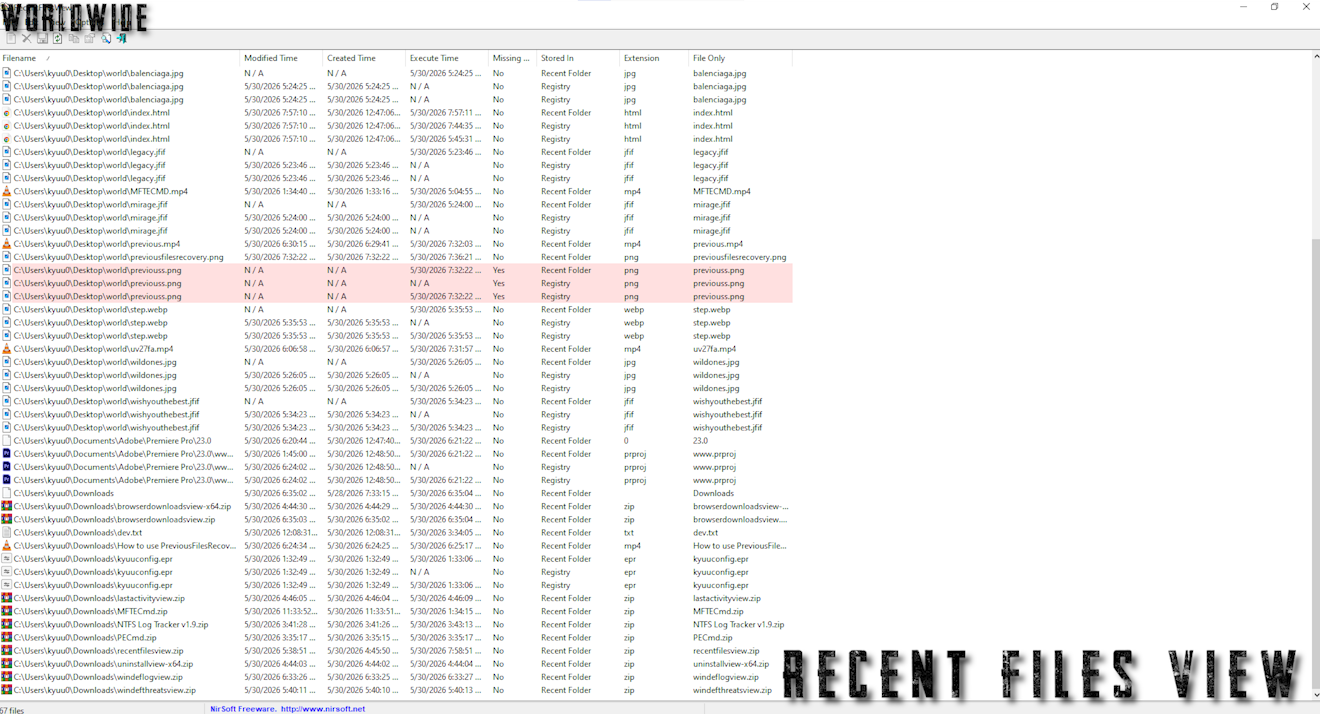Click the icon of the Premiere Pro\23.0 folder row
1320x714 pixels.
coord(7,441)
